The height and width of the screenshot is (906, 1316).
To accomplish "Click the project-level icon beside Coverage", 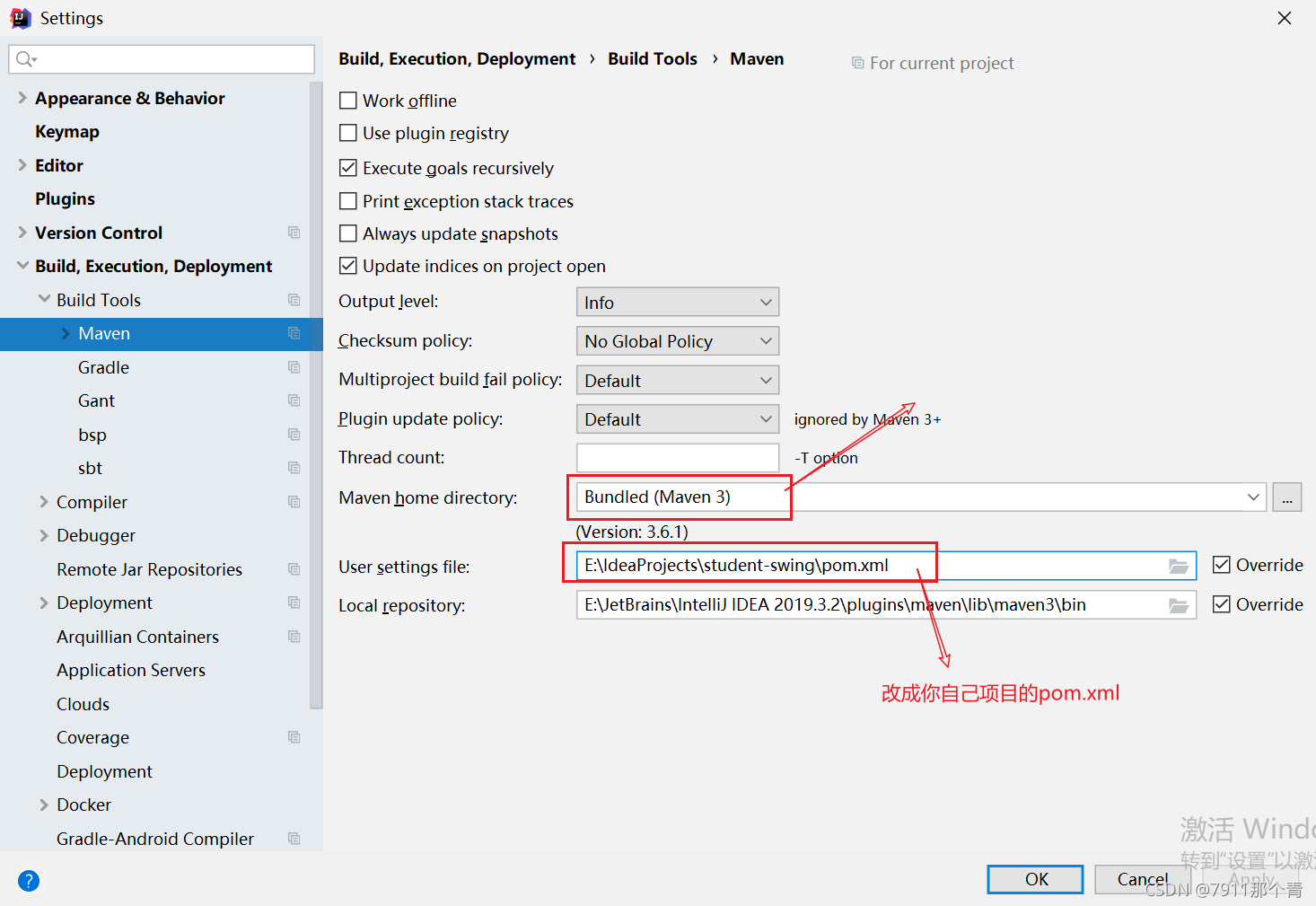I will coord(294,737).
